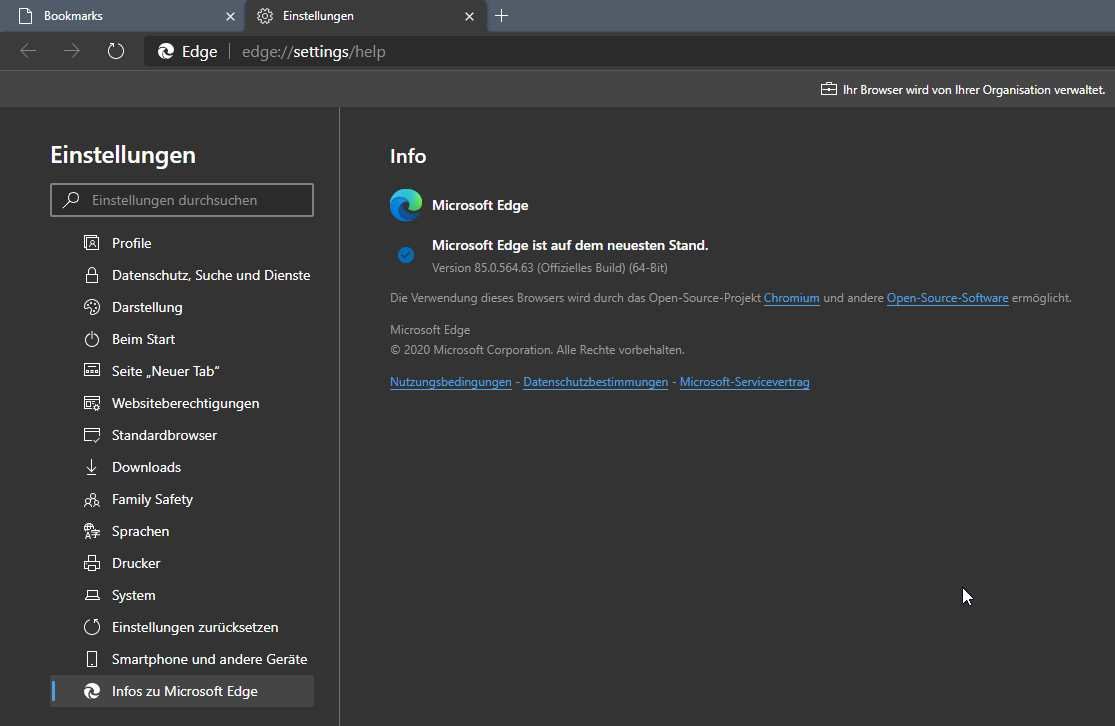Click the smartphone icon in sidebar
Image resolution: width=1115 pixels, height=726 pixels.
[92, 659]
